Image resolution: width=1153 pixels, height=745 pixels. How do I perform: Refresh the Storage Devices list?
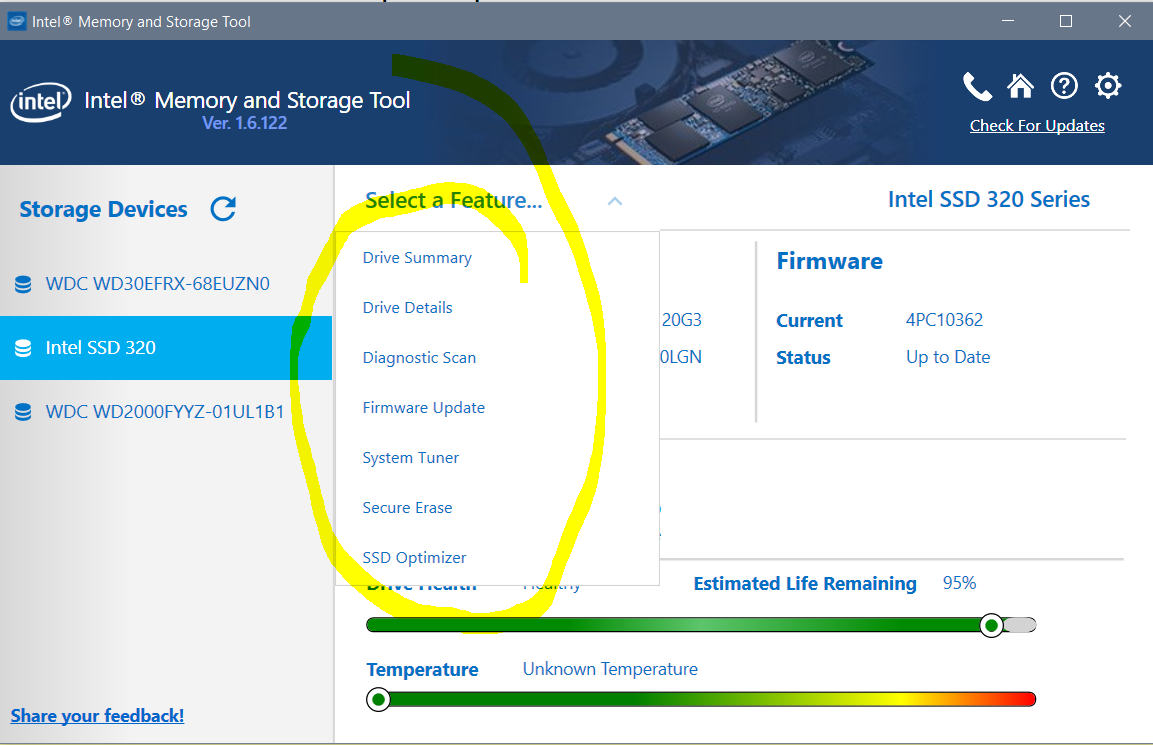click(x=224, y=209)
